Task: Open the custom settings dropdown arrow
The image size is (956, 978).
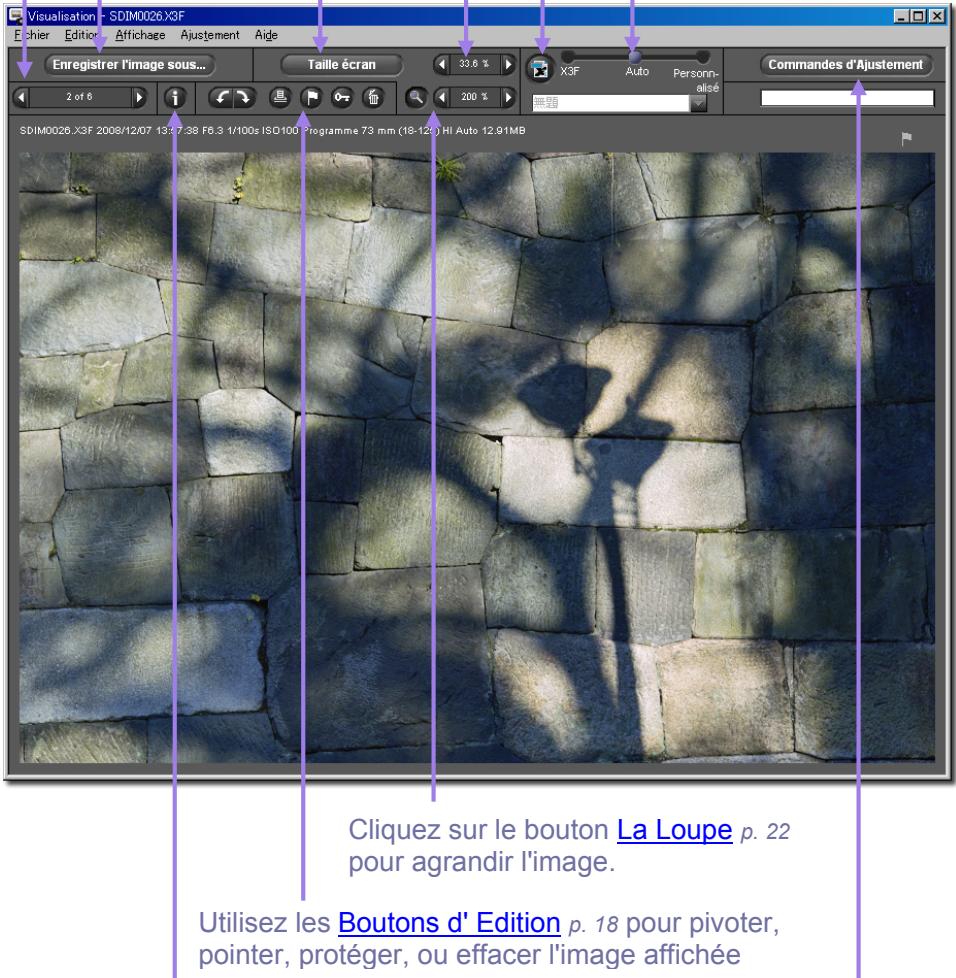Action: (698, 103)
